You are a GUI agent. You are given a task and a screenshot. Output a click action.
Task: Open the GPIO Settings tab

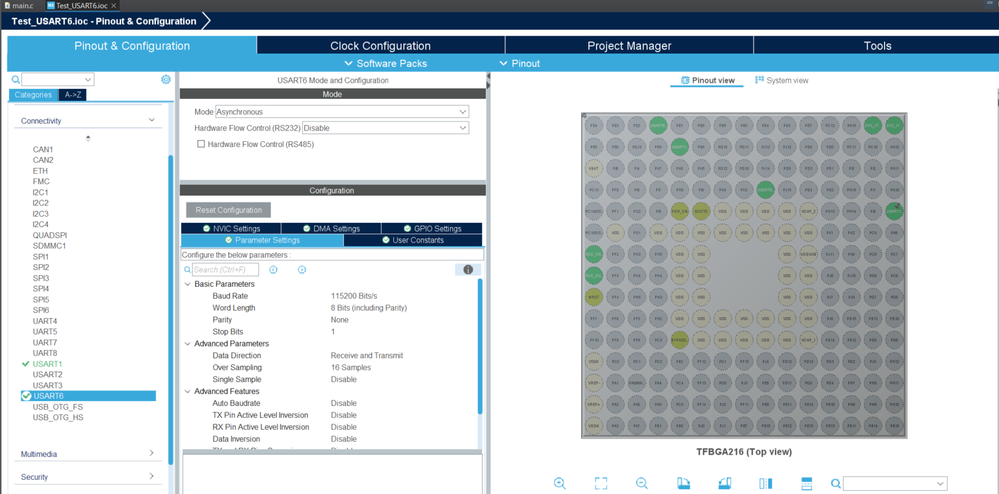point(432,228)
